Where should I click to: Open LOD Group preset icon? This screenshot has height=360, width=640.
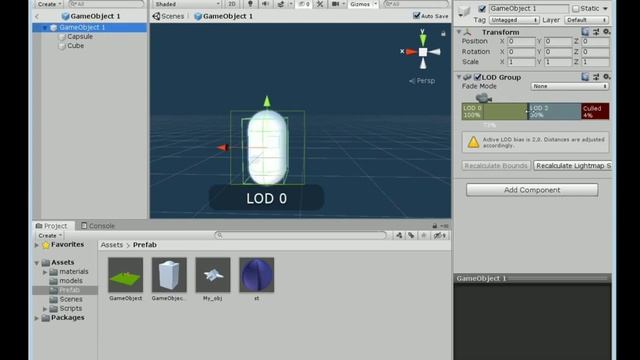(x=596, y=77)
